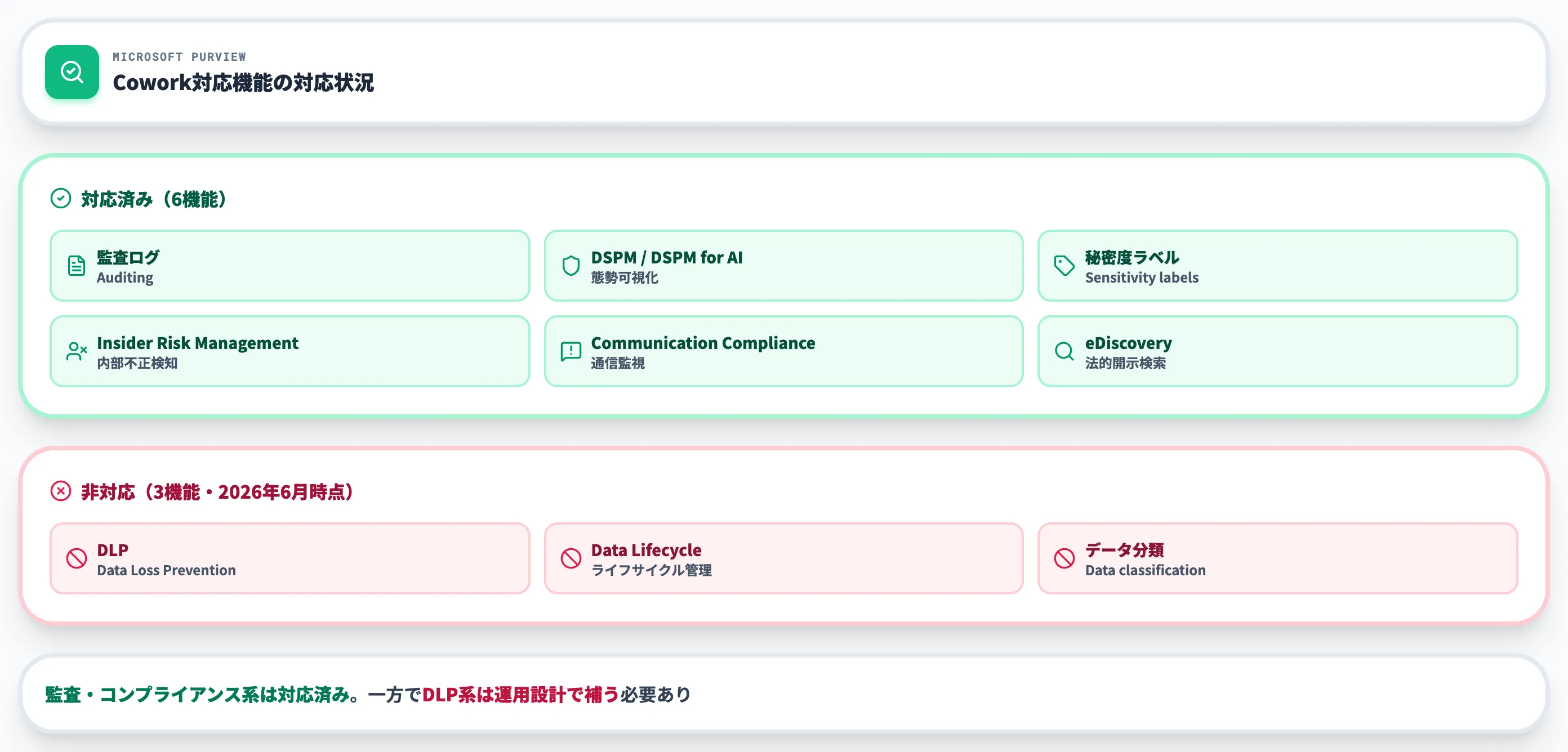
Task: Click the check-circle icon beside 対応済み
Action: 61,198
